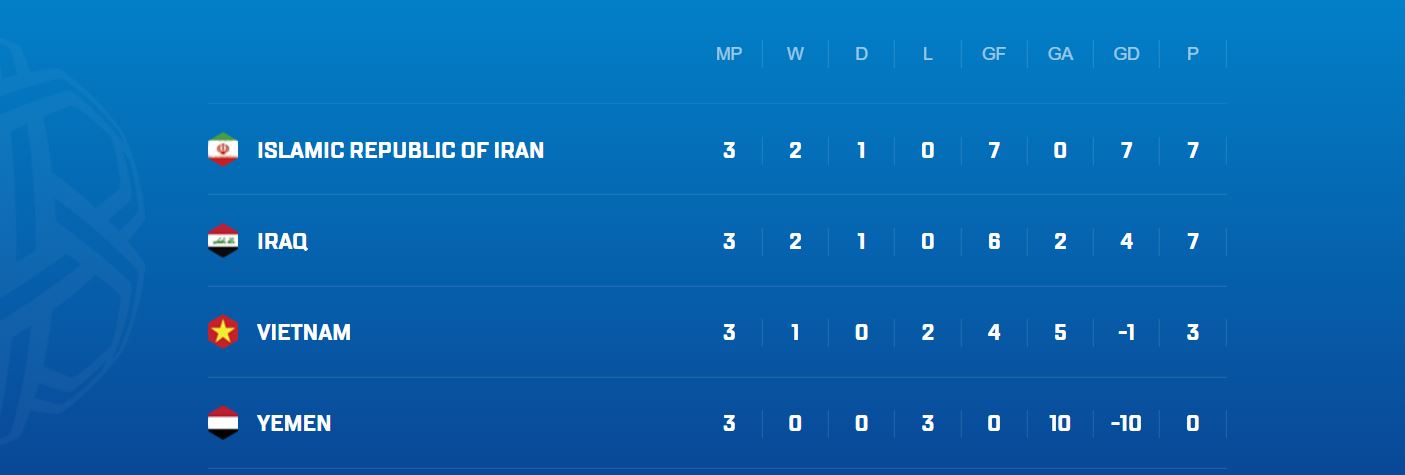The height and width of the screenshot is (475, 1405).
Task: Click the L column header
Action: pos(927,54)
